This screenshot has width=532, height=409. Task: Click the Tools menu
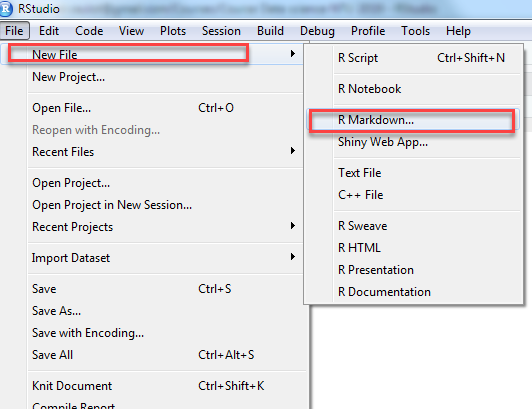(x=415, y=31)
